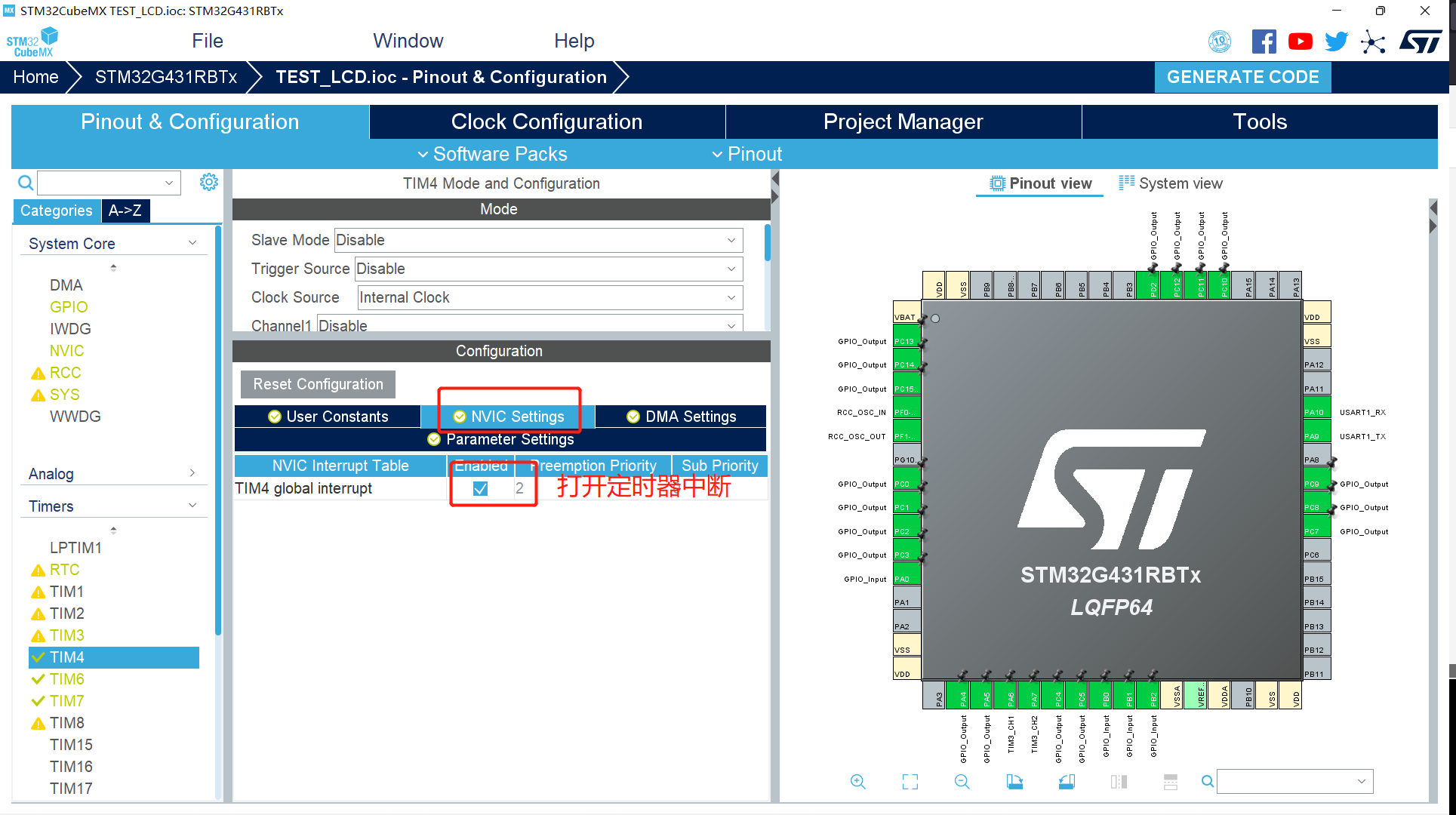This screenshot has height=815, width=1456.
Task: Select RCC in System Core
Action: point(65,373)
